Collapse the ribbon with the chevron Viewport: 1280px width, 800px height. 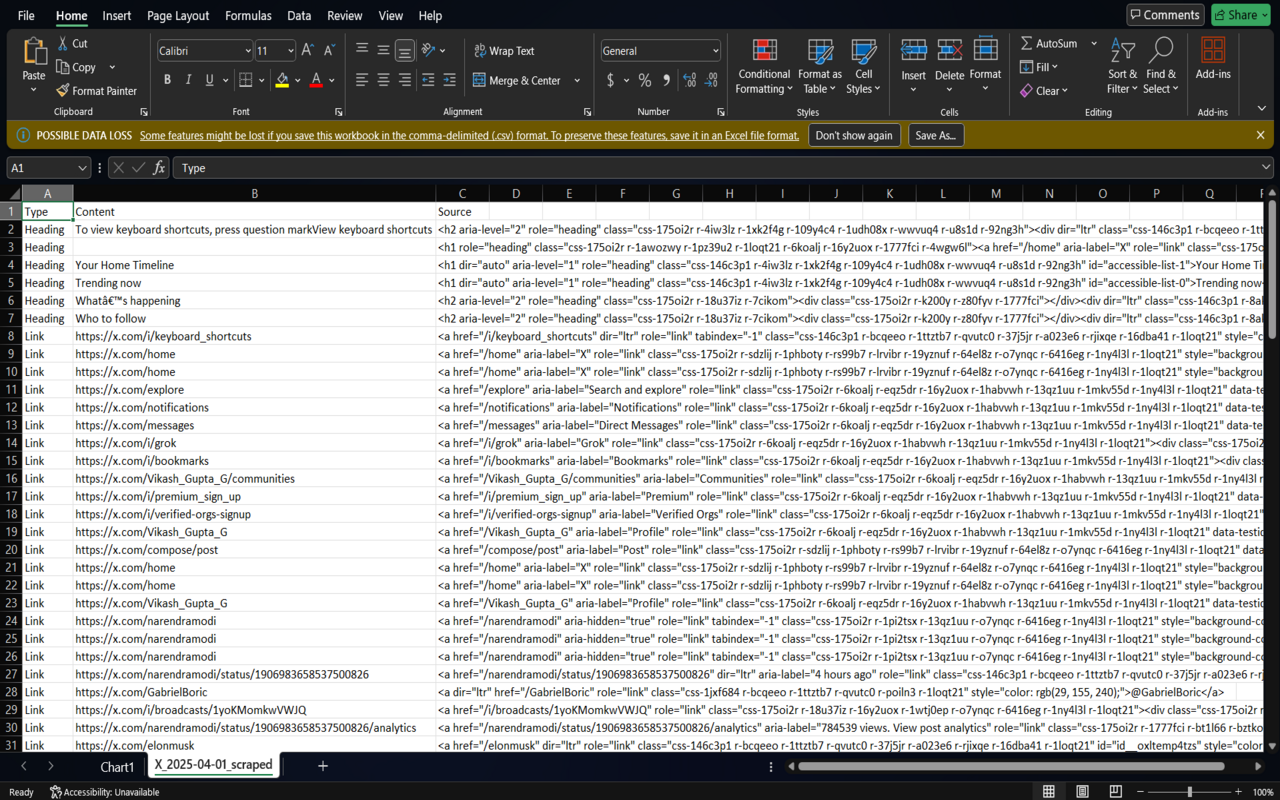coord(1262,109)
